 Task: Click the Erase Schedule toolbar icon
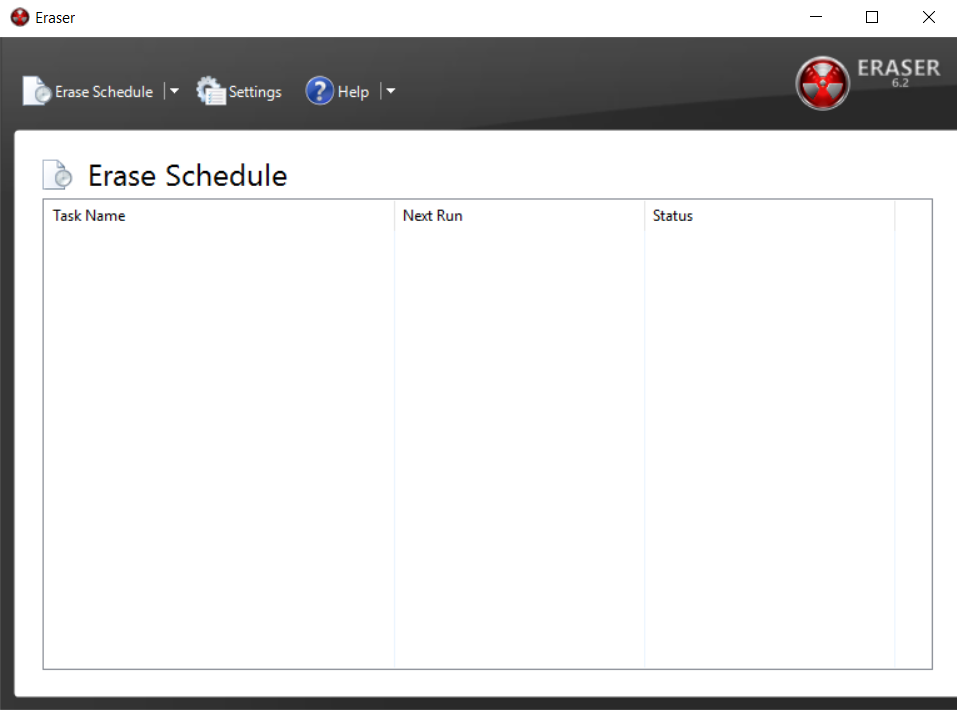[37, 91]
